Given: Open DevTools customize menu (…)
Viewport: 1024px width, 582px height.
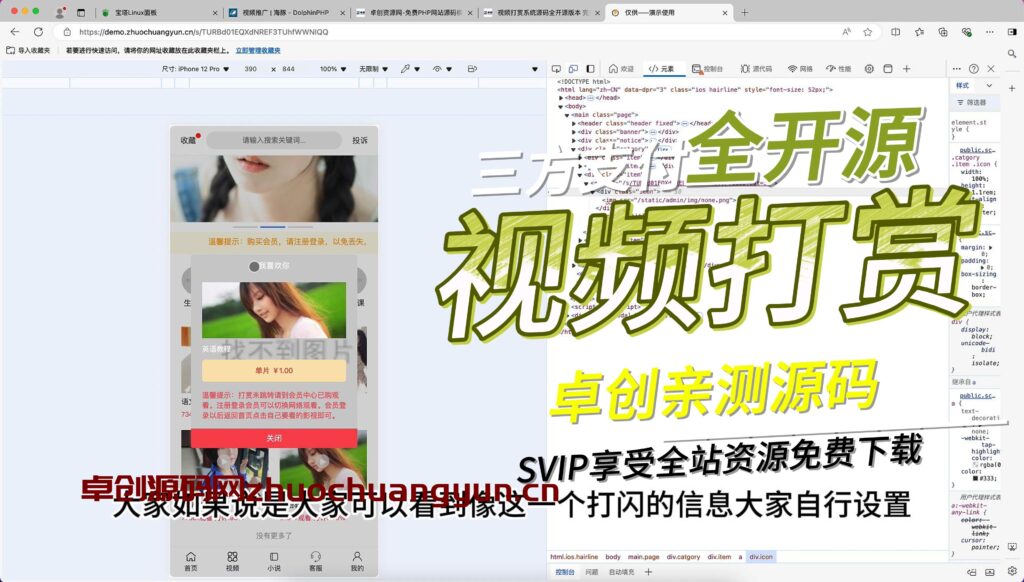Looking at the screenshot, I should pyautogui.click(x=957, y=69).
